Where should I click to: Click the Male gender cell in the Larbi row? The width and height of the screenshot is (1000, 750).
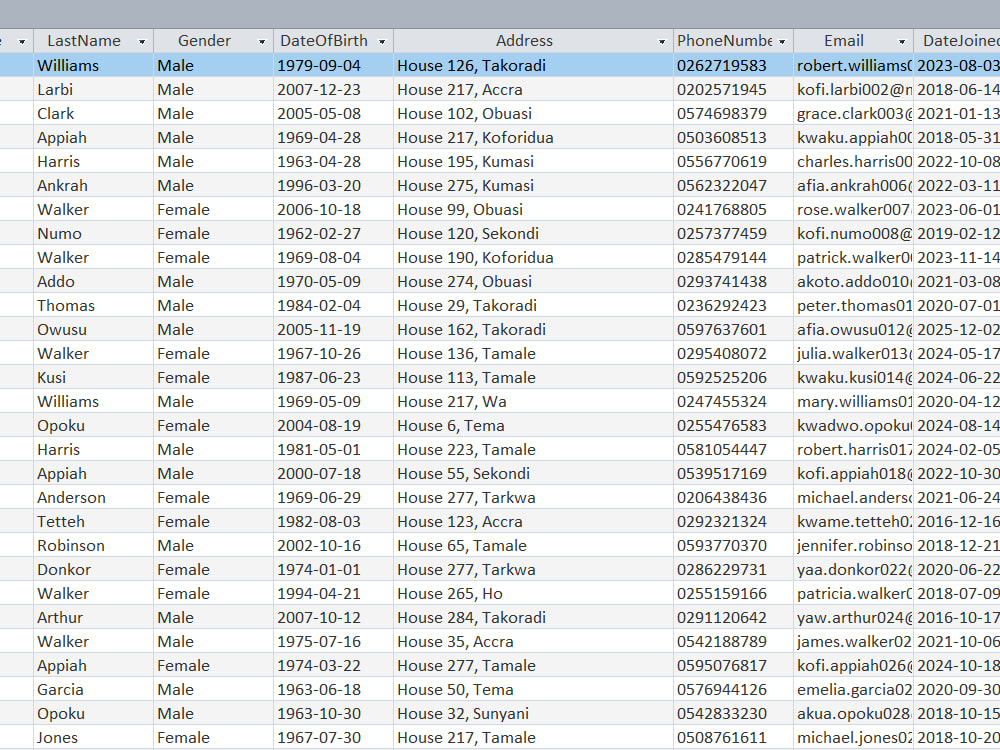[x=213, y=89]
